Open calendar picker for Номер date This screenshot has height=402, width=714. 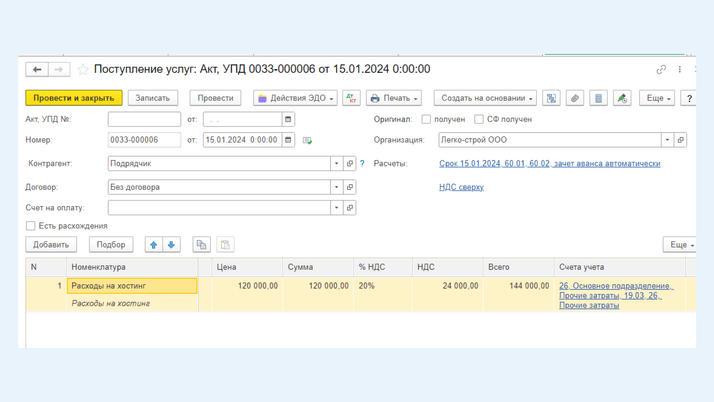point(288,140)
